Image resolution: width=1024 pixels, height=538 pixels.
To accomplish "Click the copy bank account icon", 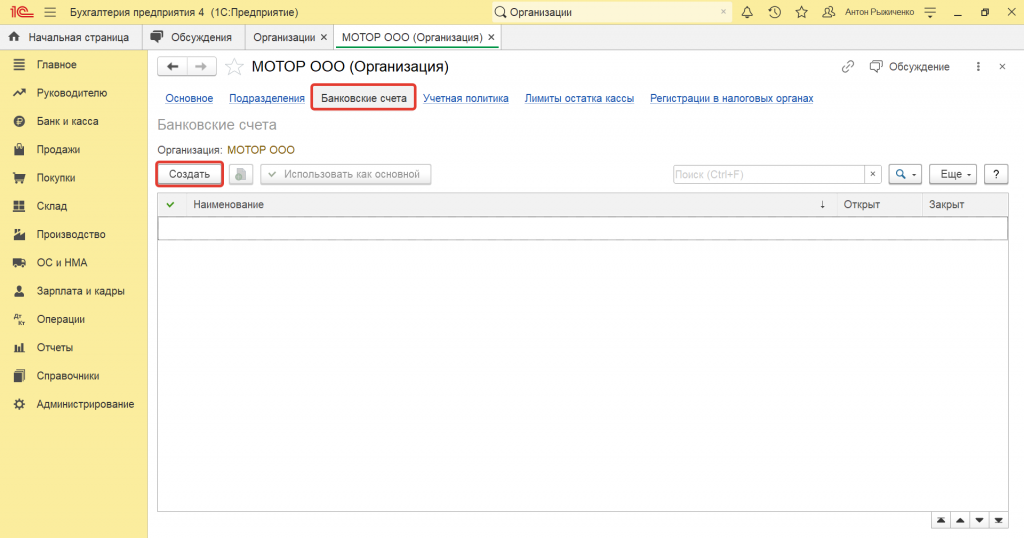I will coord(241,174).
